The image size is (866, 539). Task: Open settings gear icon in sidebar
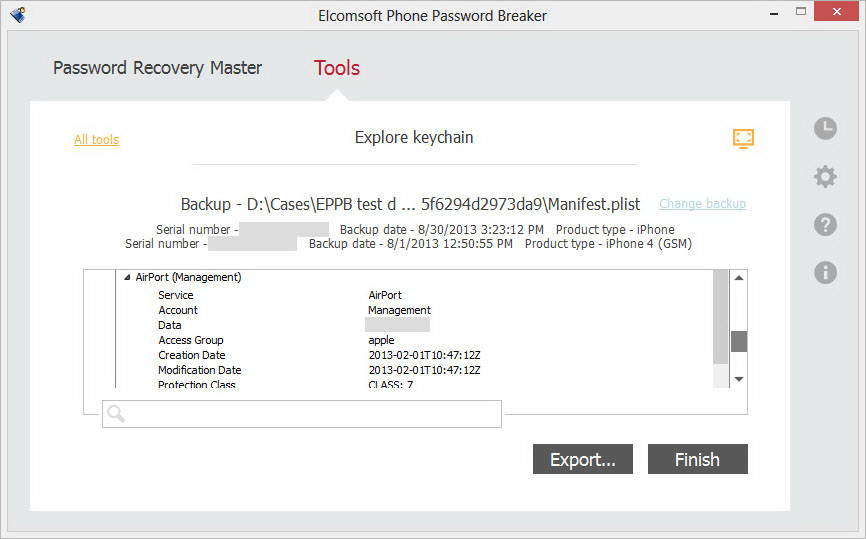[825, 177]
